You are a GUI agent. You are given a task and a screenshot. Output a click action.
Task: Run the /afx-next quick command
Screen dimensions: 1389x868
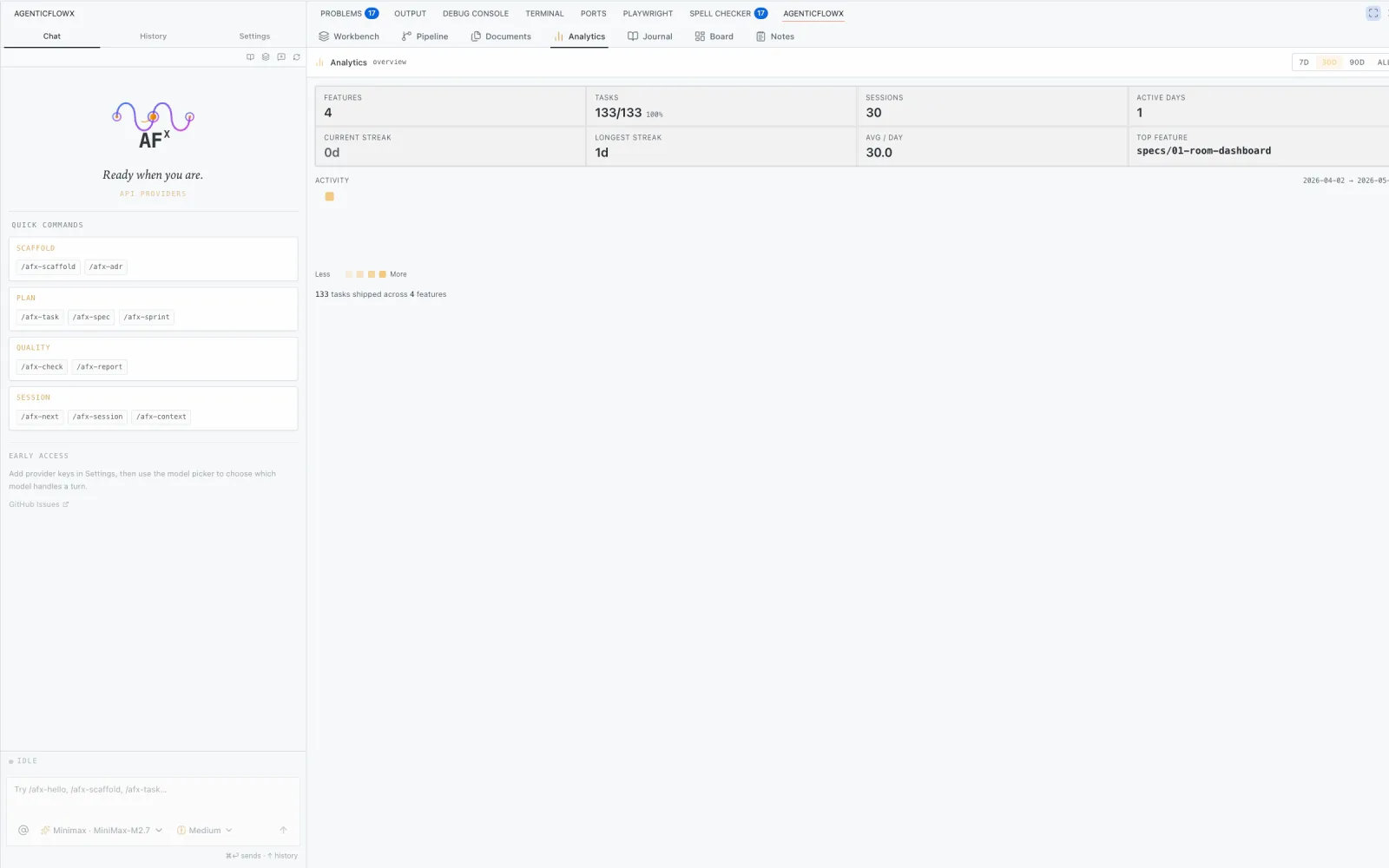pyautogui.click(x=40, y=417)
